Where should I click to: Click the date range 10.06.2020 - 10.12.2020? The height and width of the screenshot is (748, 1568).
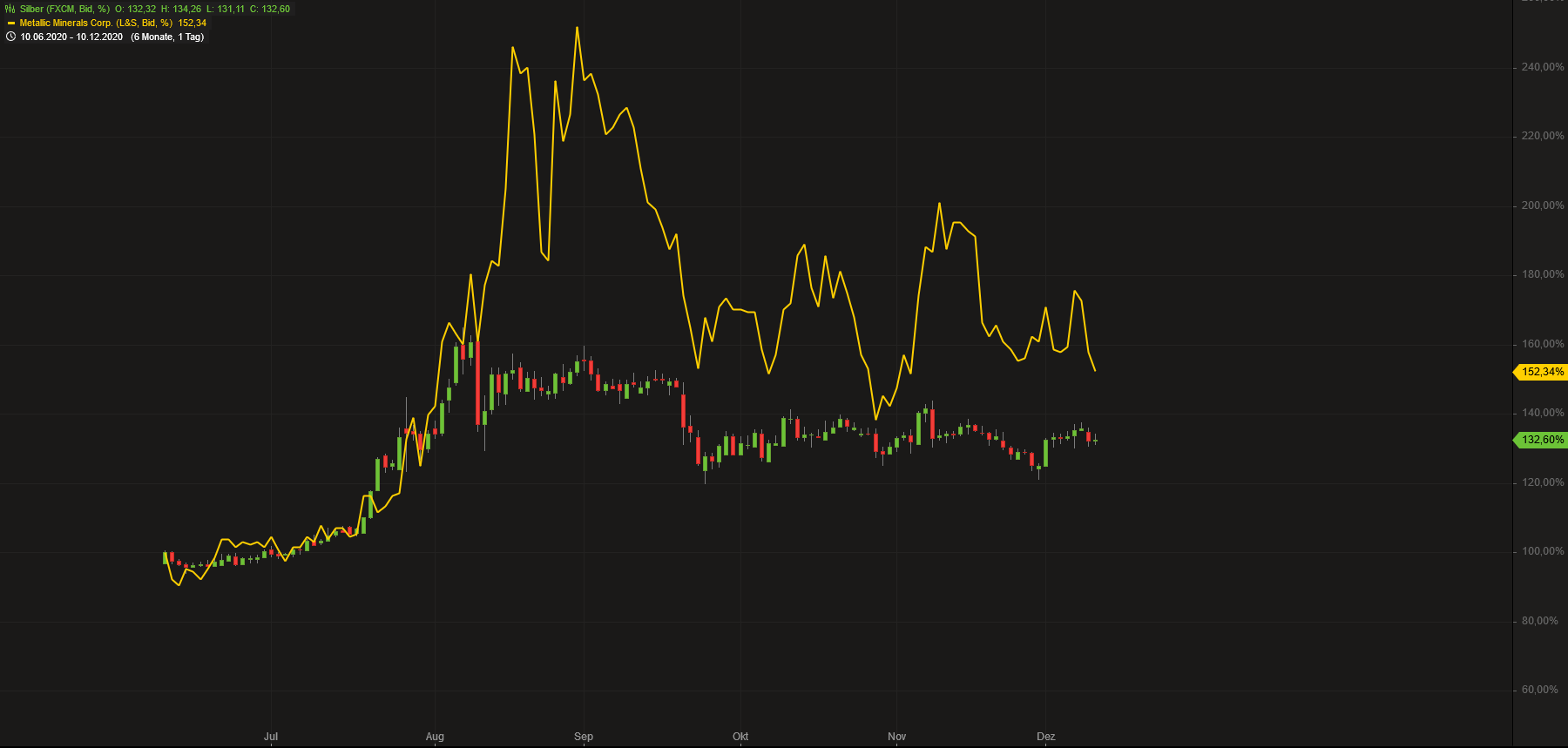pyautogui.click(x=71, y=37)
